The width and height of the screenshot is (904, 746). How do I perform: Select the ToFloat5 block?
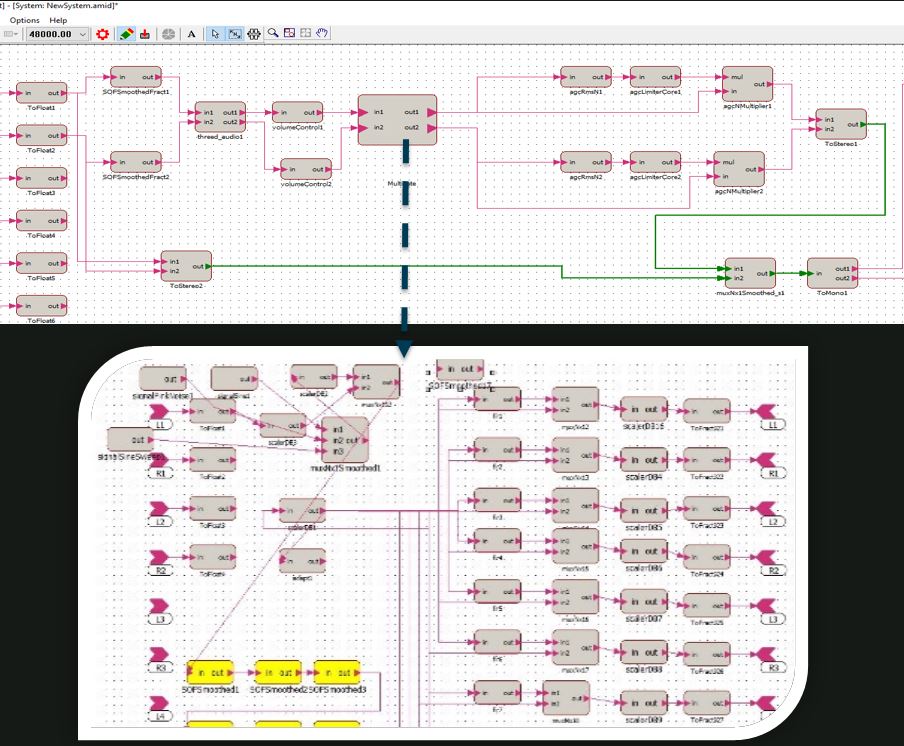[x=41, y=263]
